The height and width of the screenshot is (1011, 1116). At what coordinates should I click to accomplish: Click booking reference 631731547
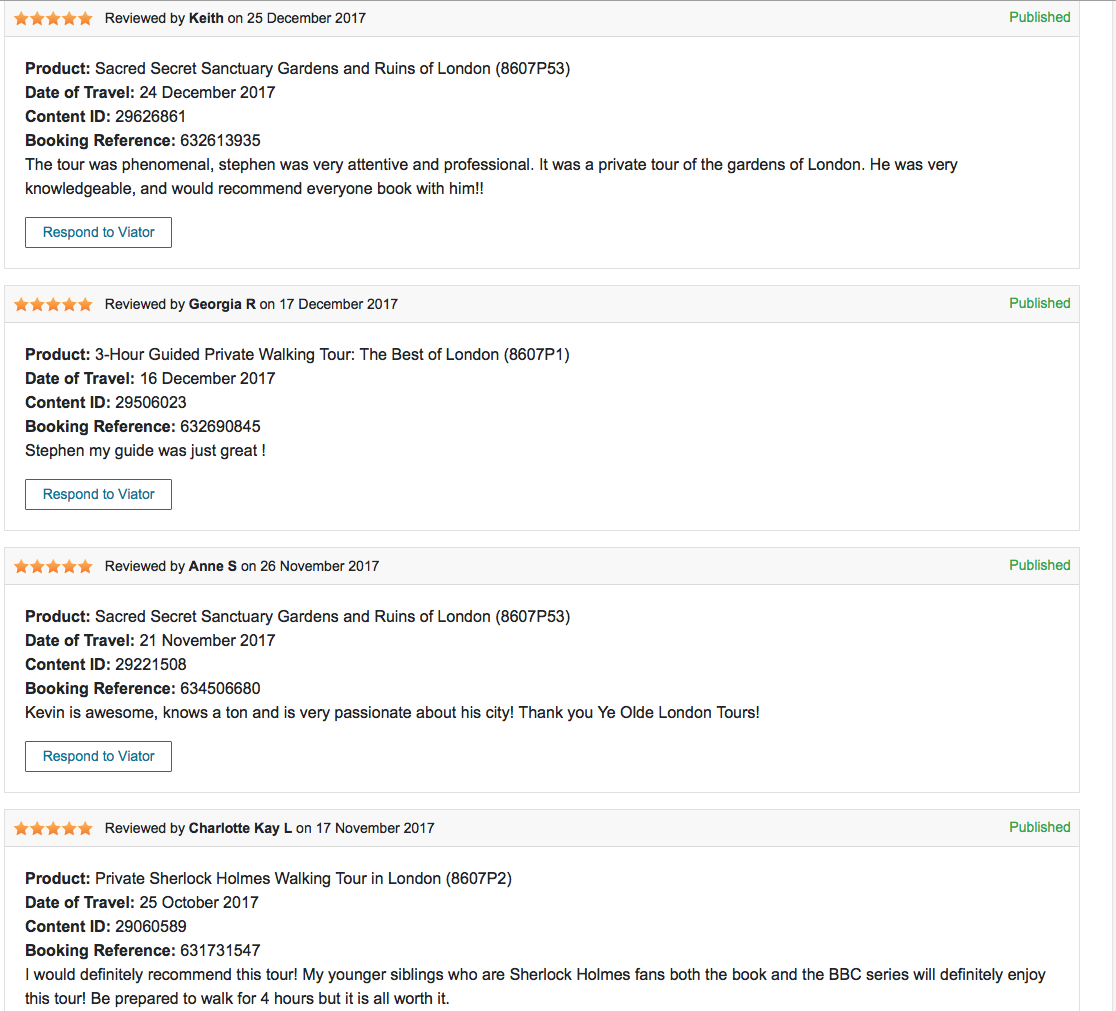coord(220,950)
